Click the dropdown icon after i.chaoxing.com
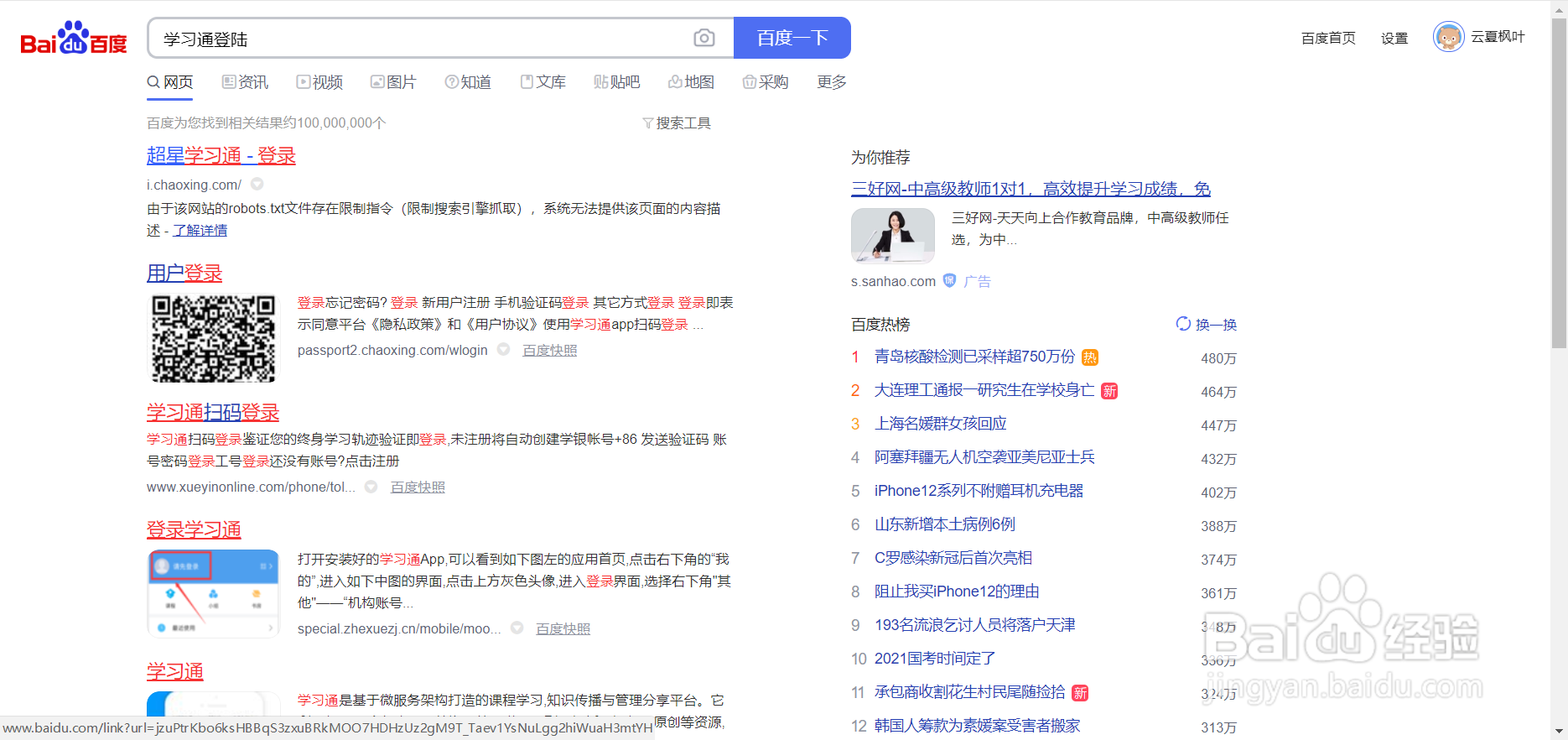The width and height of the screenshot is (1568, 740). [257, 184]
